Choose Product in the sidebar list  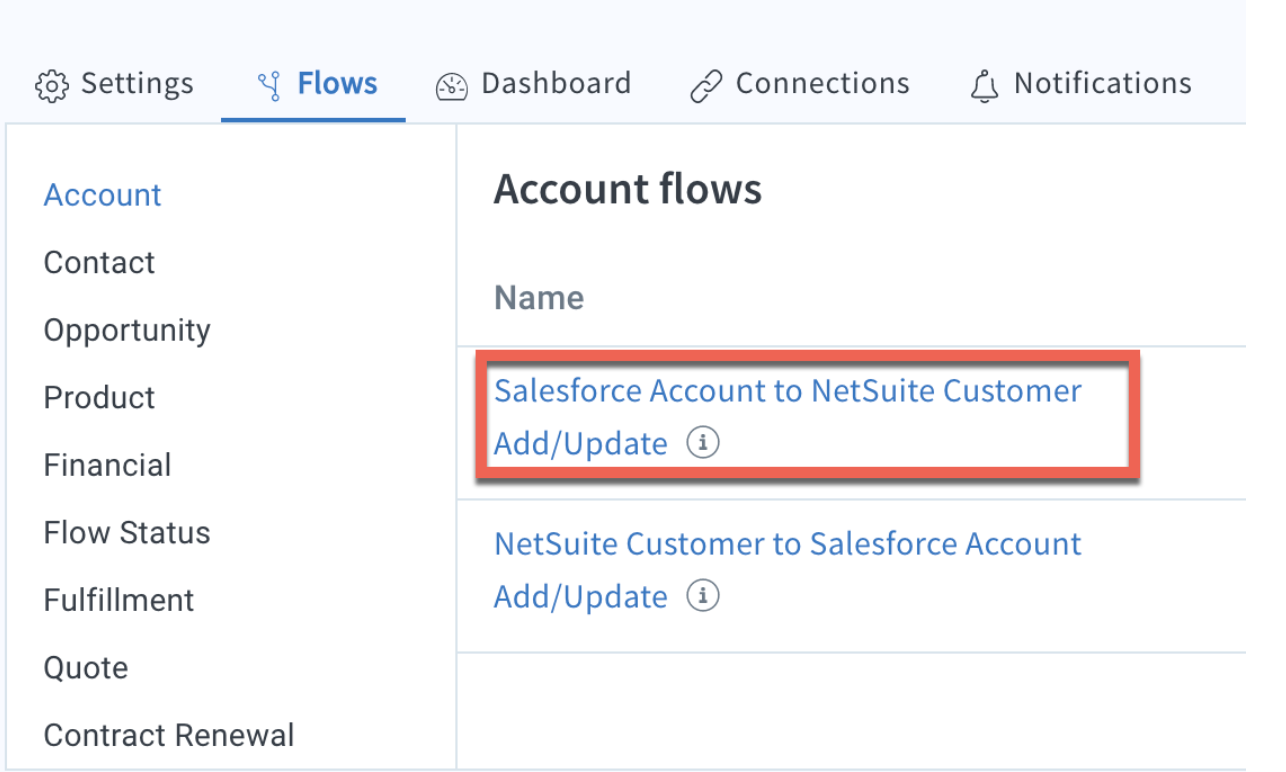[x=99, y=398]
